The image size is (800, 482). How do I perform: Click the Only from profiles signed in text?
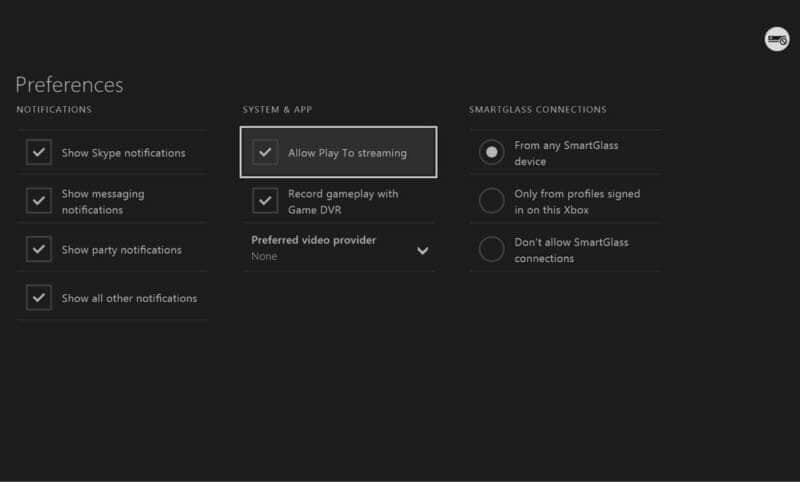pos(576,201)
